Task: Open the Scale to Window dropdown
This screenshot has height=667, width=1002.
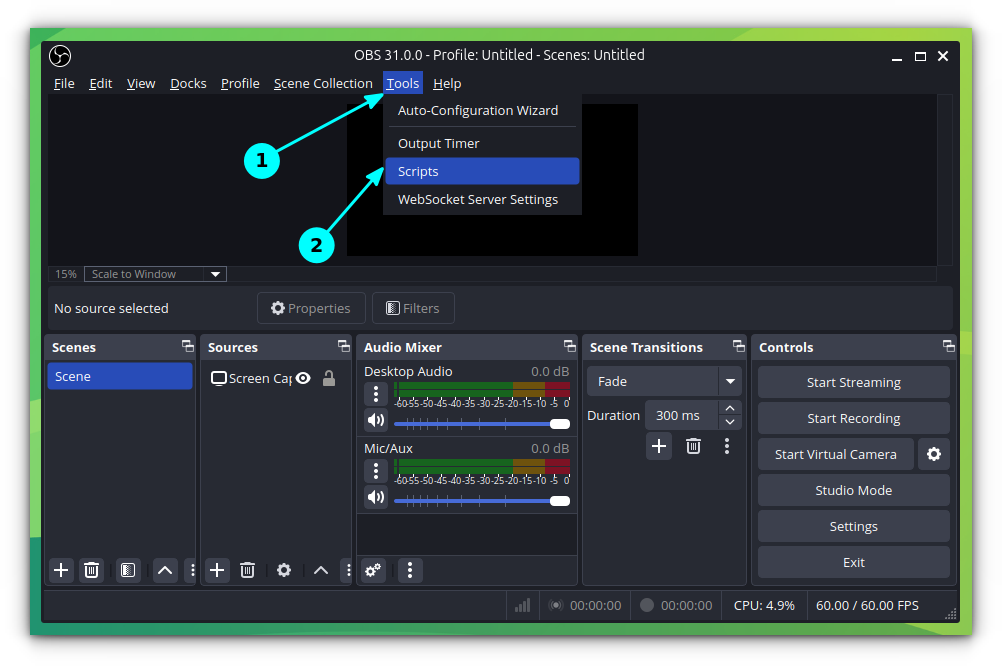Action: point(155,273)
